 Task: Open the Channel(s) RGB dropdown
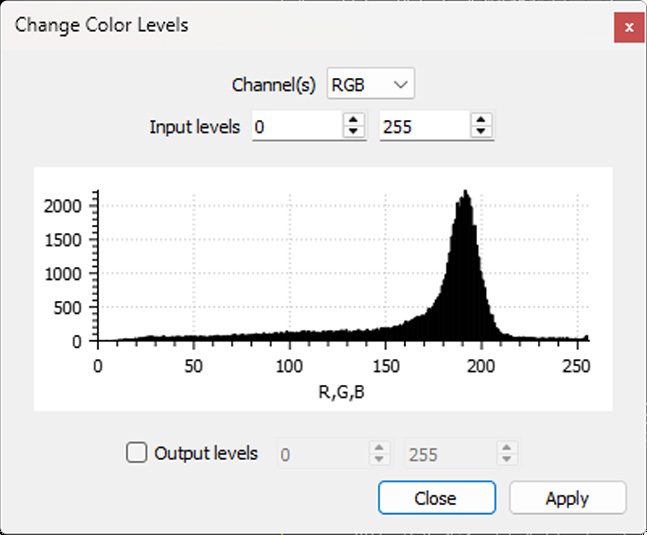371,85
